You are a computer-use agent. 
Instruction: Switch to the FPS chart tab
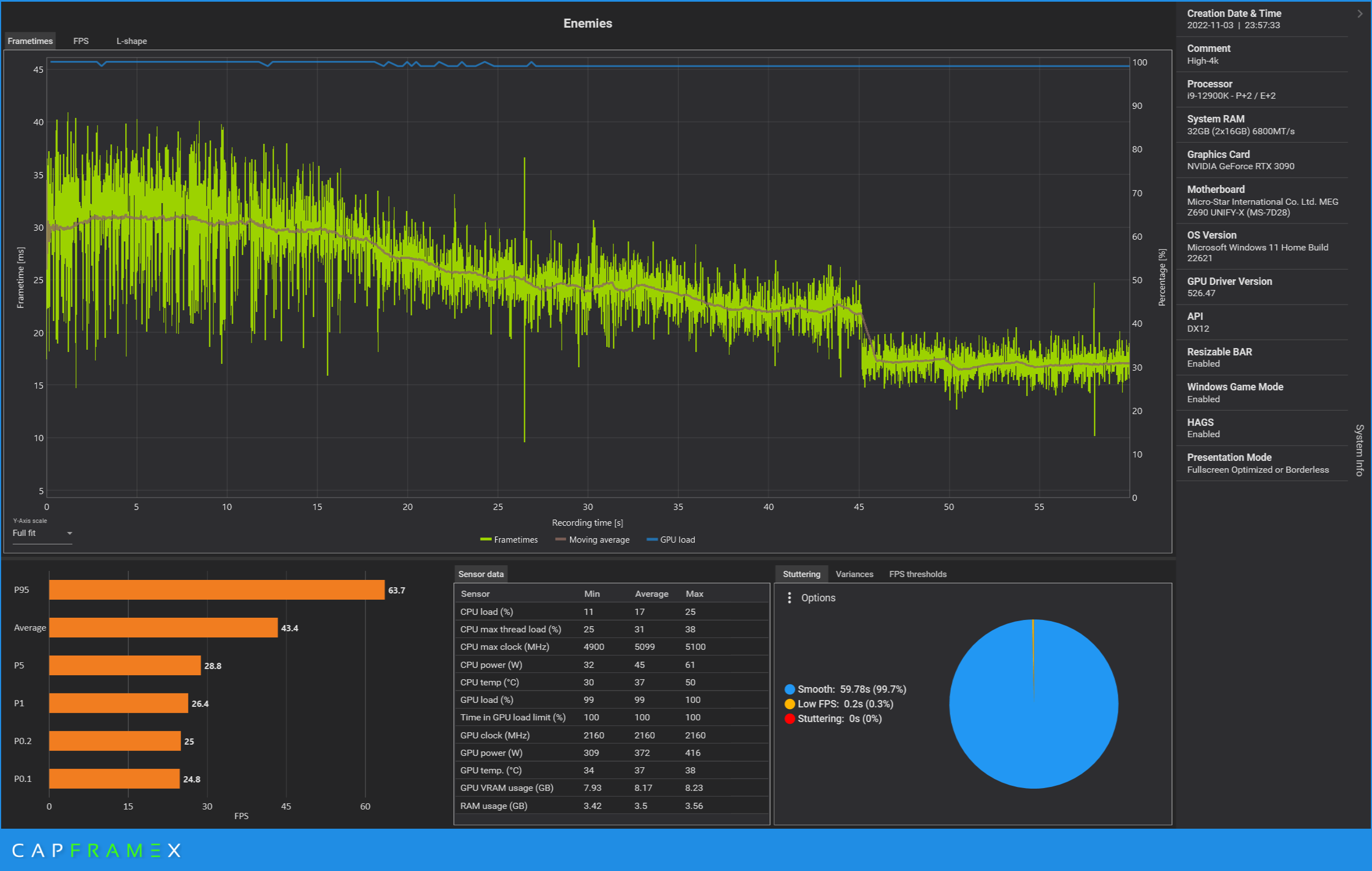coord(81,41)
